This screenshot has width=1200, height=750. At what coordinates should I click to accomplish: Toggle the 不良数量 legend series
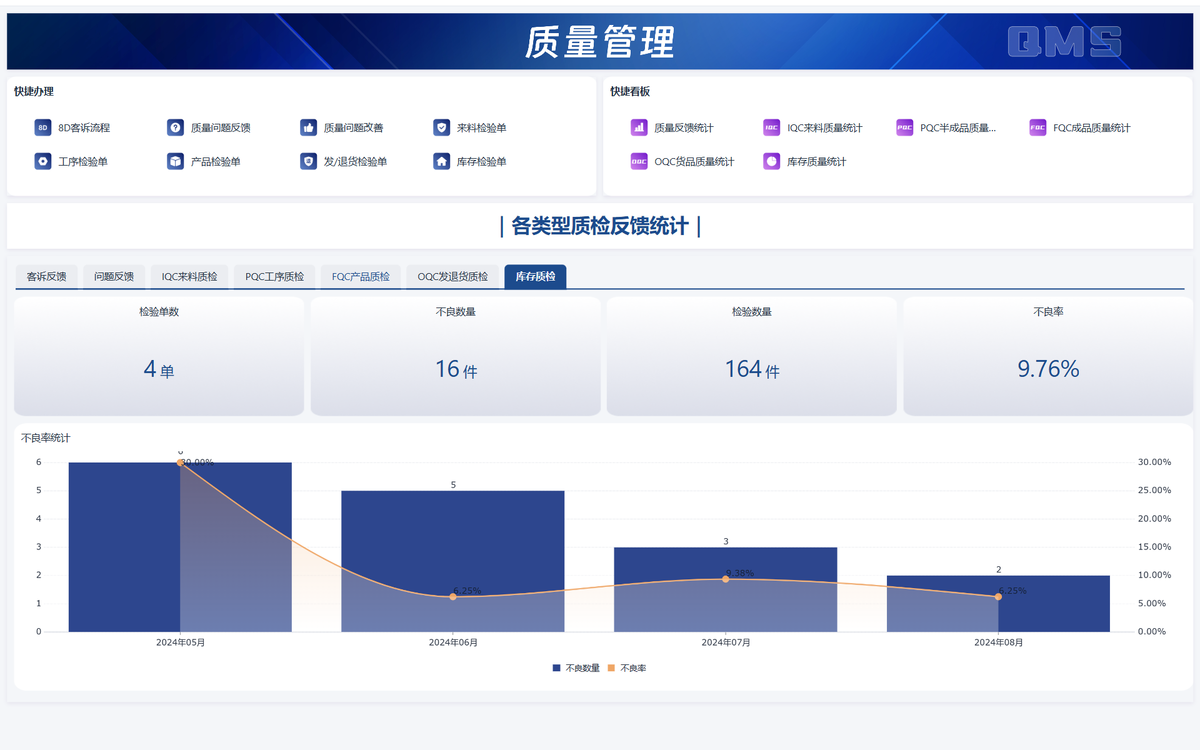click(576, 668)
